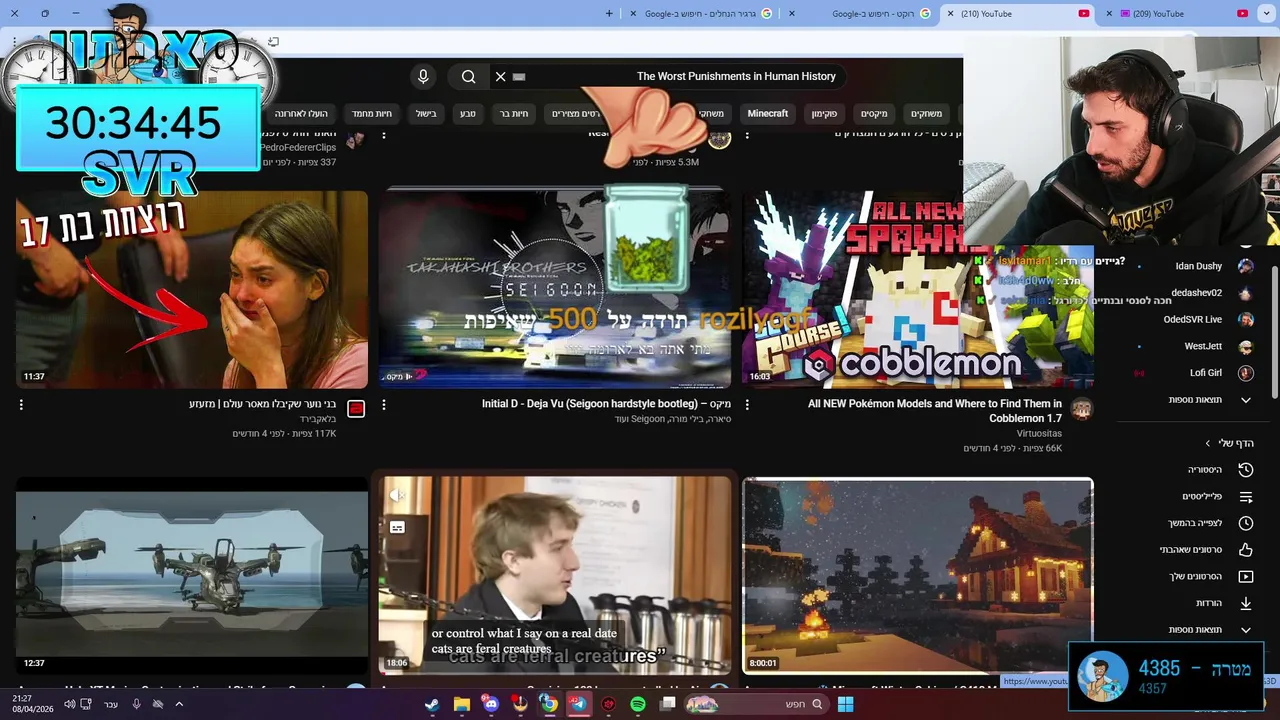The image size is (1280, 720).
Task: Open options menu for בני נוער video
Action: (21, 405)
